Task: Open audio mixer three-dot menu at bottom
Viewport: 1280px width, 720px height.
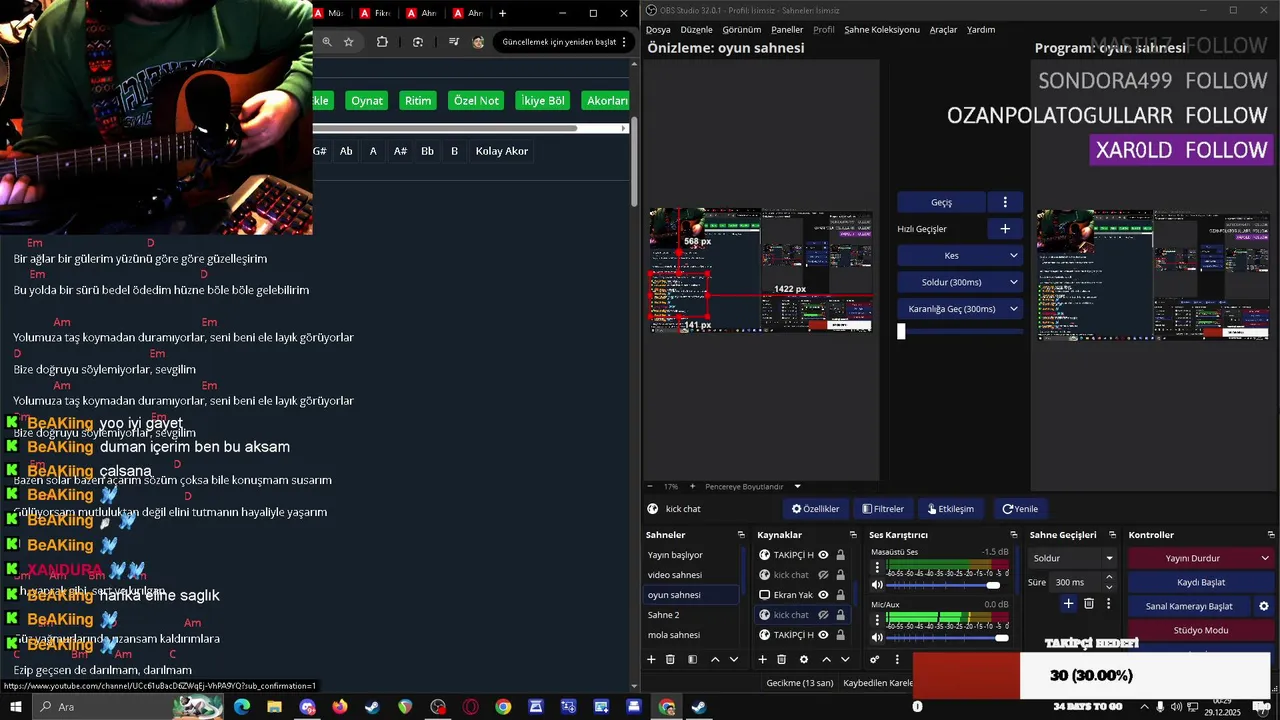Action: (897, 659)
